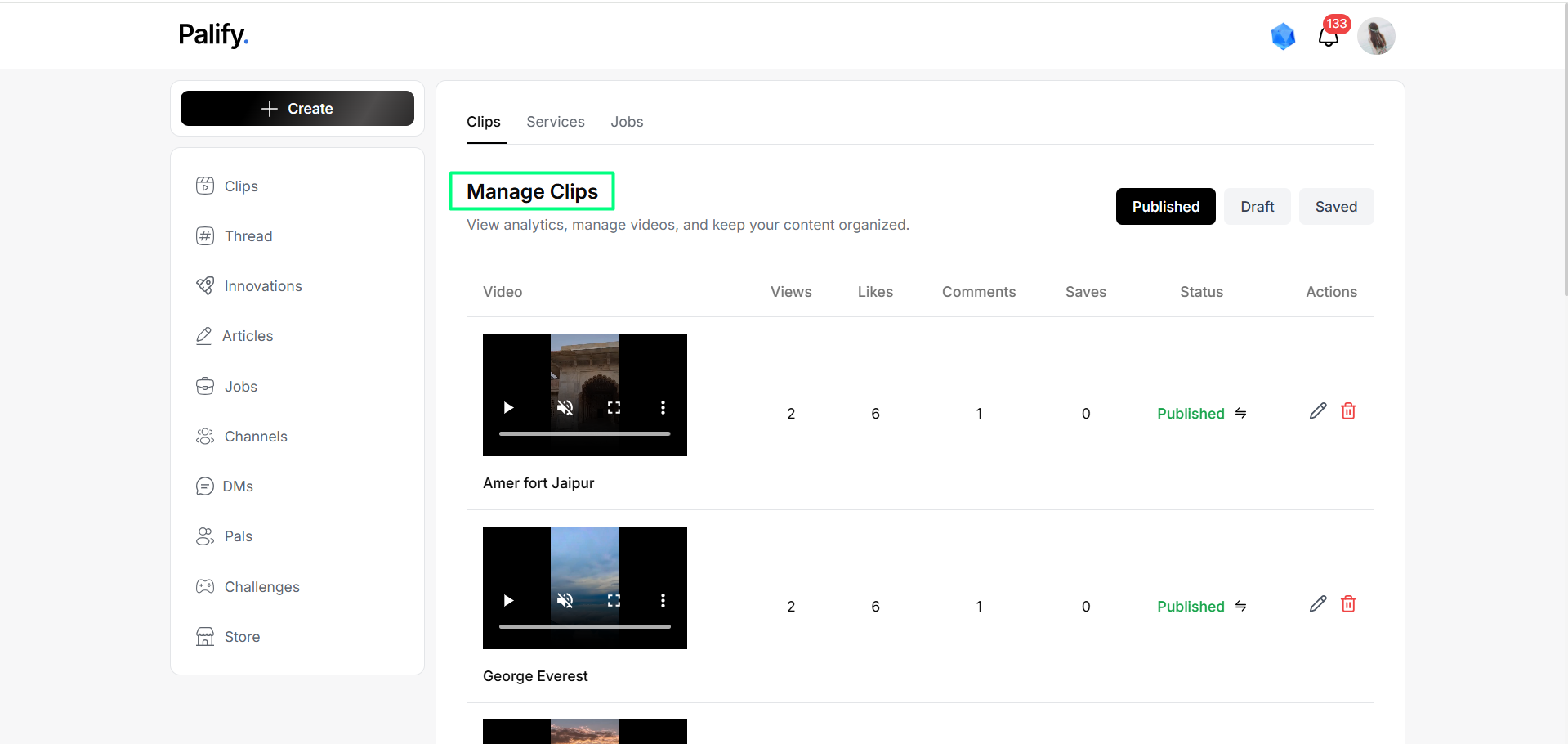Click Published status text of George Everest
Image resolution: width=1568 pixels, height=744 pixels.
point(1191,606)
